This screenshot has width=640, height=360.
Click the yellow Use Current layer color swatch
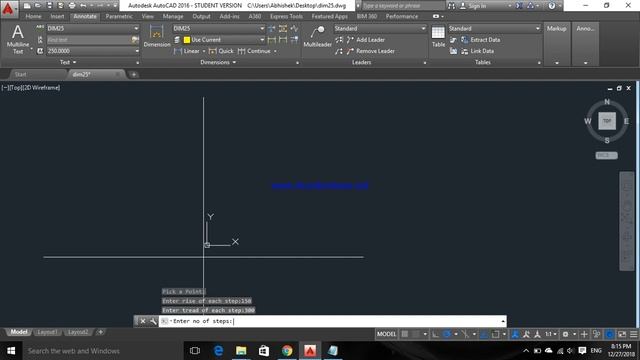click(x=187, y=40)
